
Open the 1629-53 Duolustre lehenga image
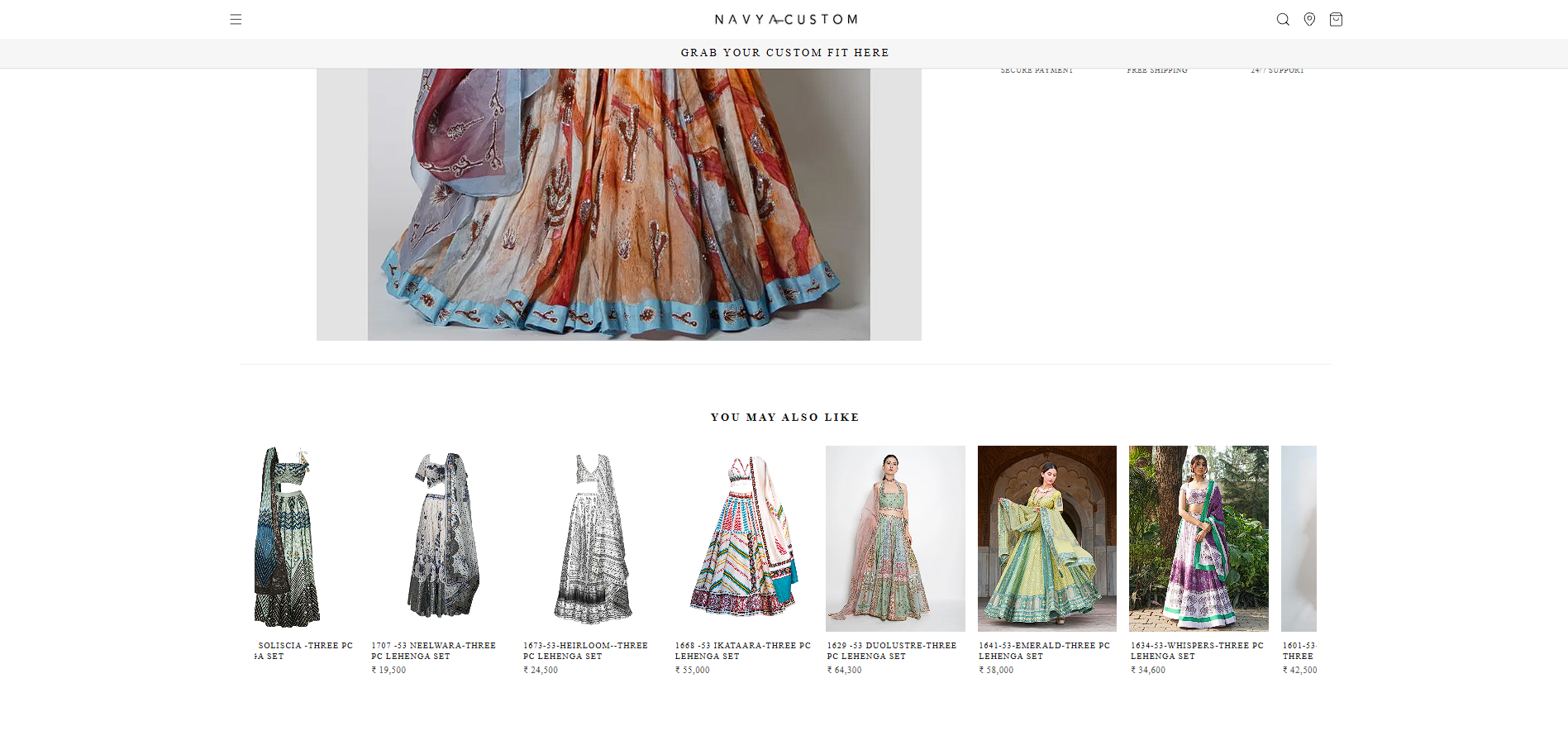tap(895, 538)
